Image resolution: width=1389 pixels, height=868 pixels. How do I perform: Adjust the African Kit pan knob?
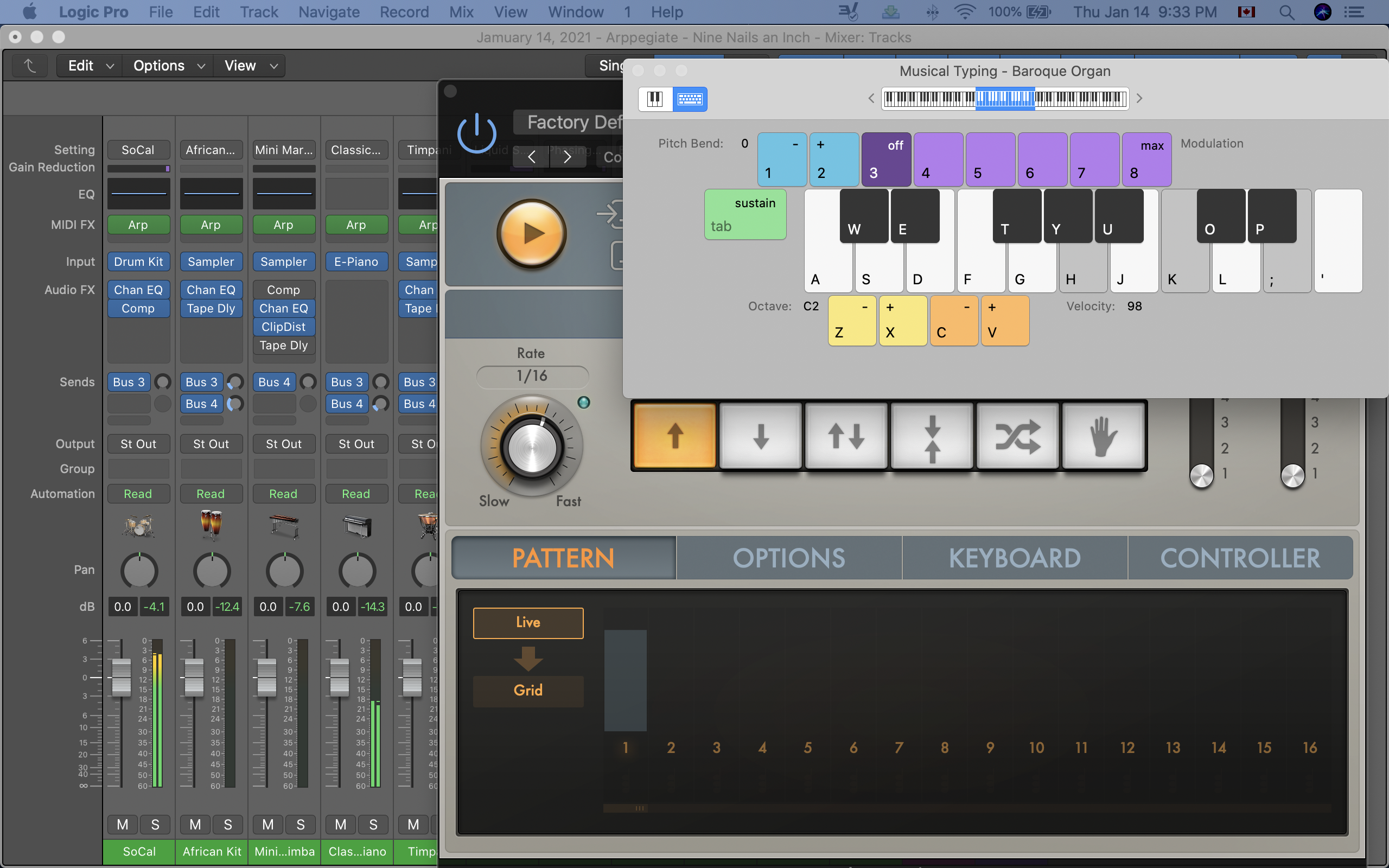coord(211,571)
